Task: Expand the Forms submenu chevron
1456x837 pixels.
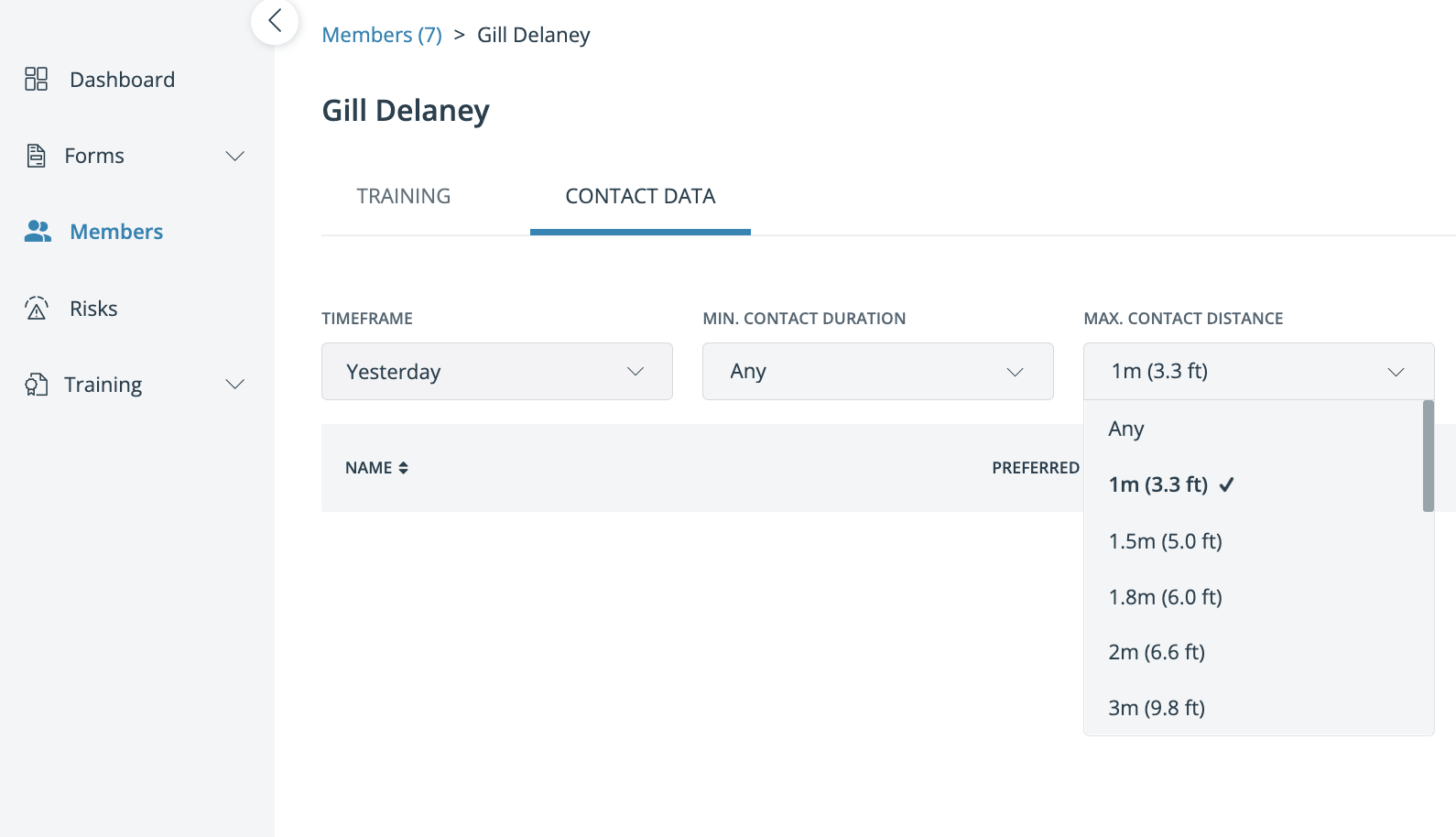Action: pos(235,156)
